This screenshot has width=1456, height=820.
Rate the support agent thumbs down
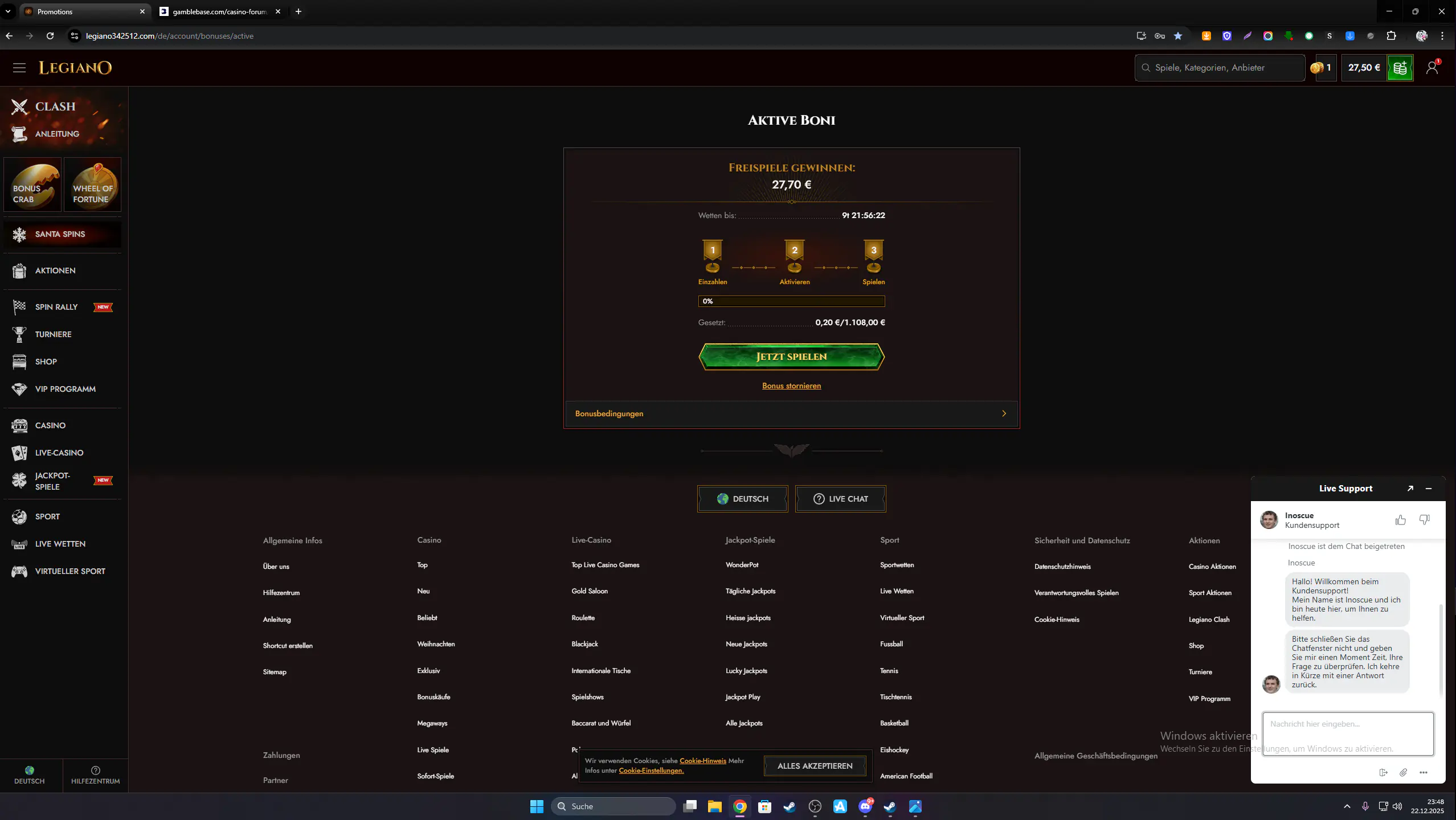(x=1425, y=520)
